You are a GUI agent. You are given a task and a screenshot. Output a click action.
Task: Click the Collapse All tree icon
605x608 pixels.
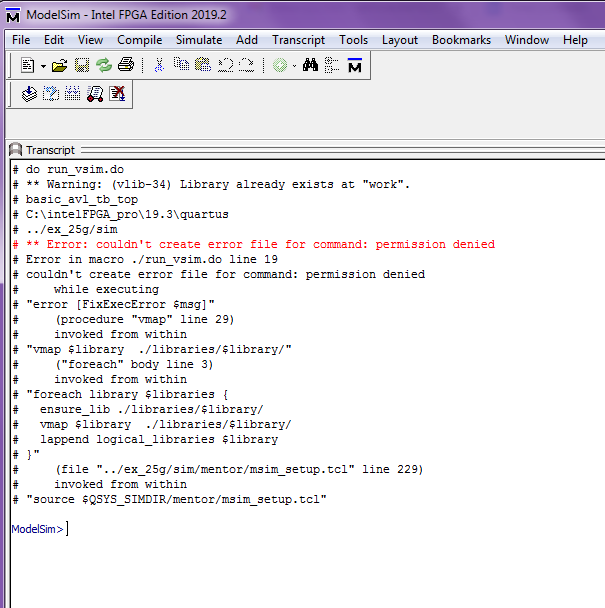pyautogui.click(x=332, y=65)
